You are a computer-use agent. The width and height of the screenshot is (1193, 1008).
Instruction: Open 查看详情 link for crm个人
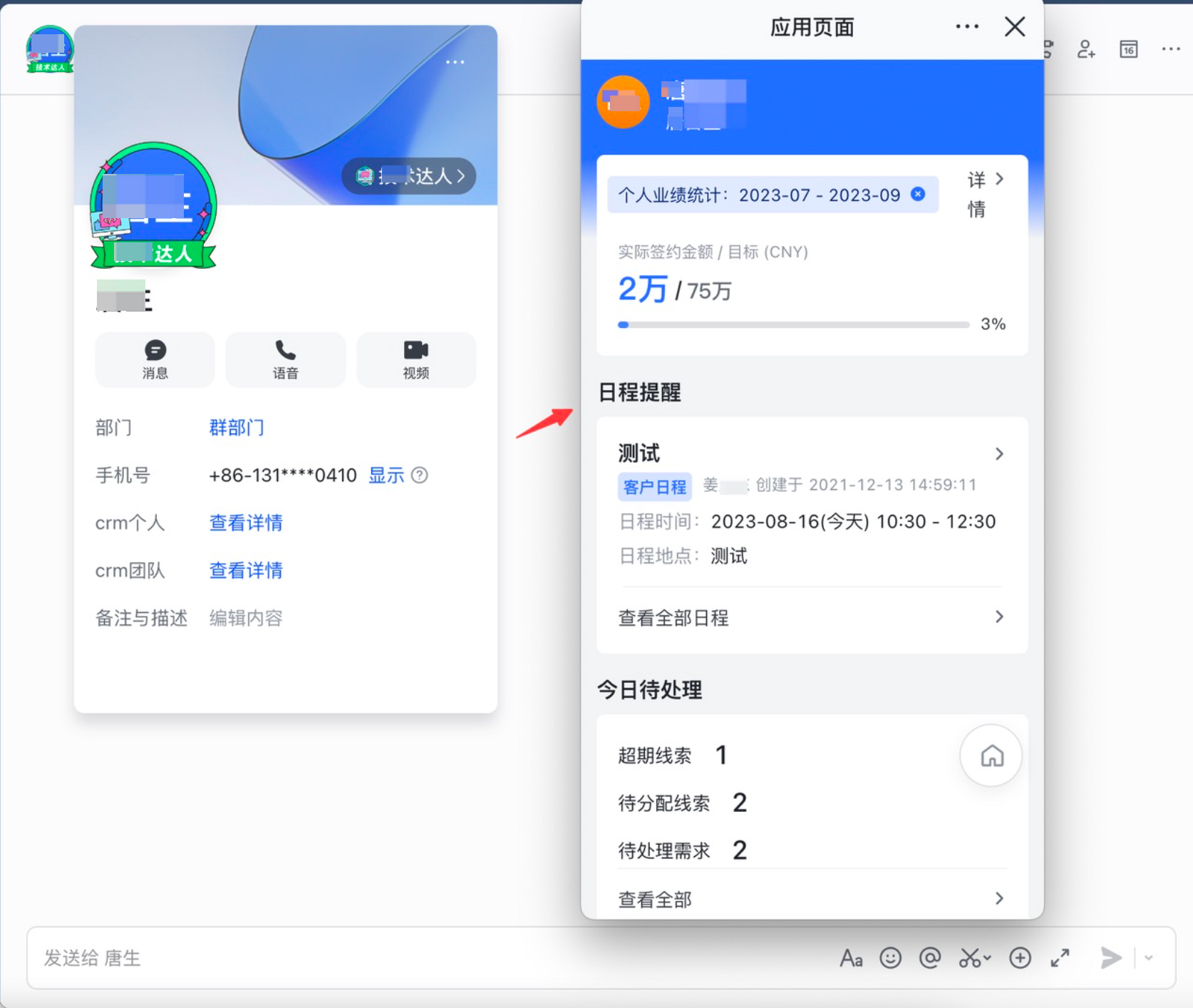pos(246,523)
